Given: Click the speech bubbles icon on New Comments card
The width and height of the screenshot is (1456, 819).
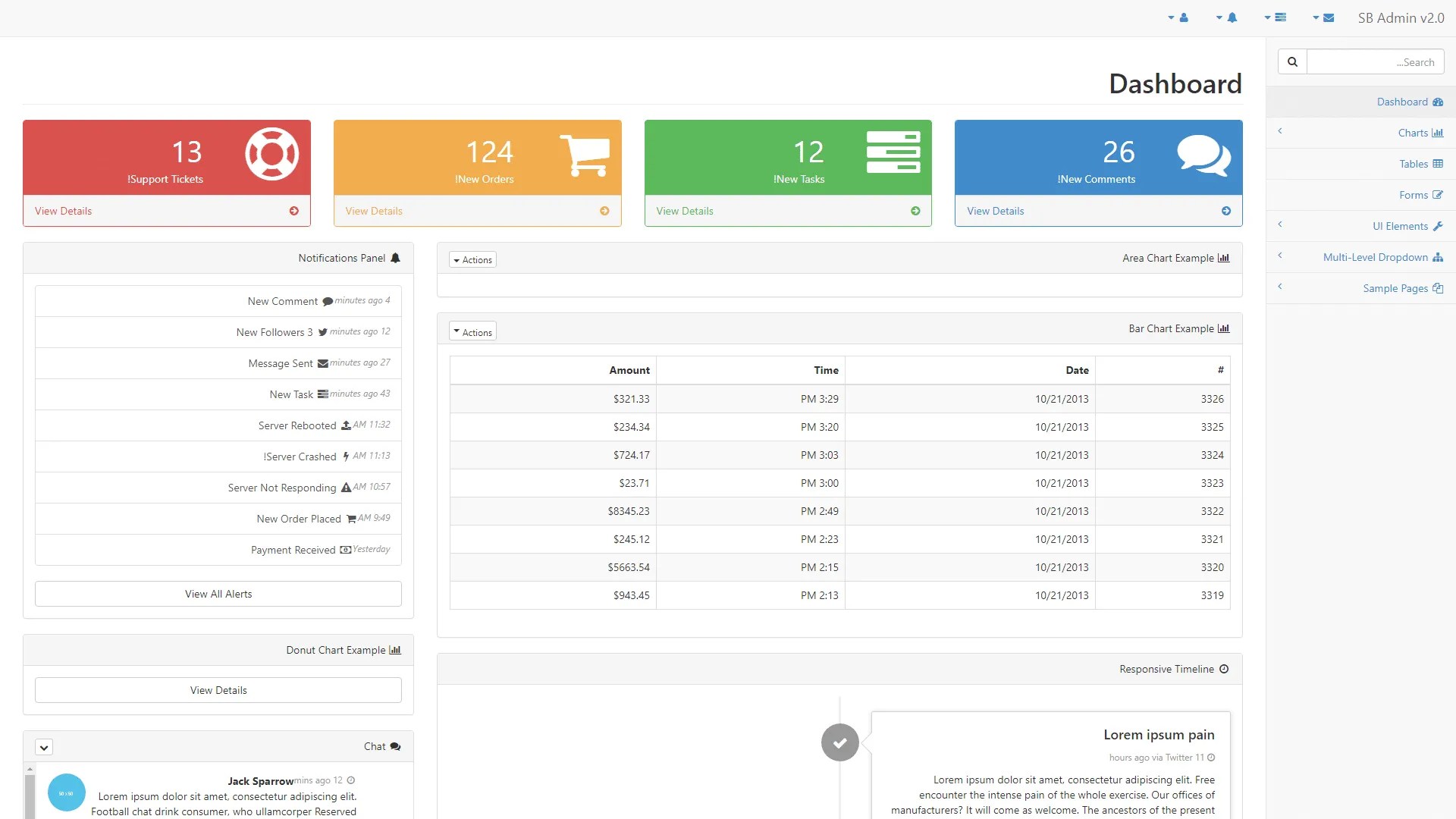Looking at the screenshot, I should tap(1204, 155).
